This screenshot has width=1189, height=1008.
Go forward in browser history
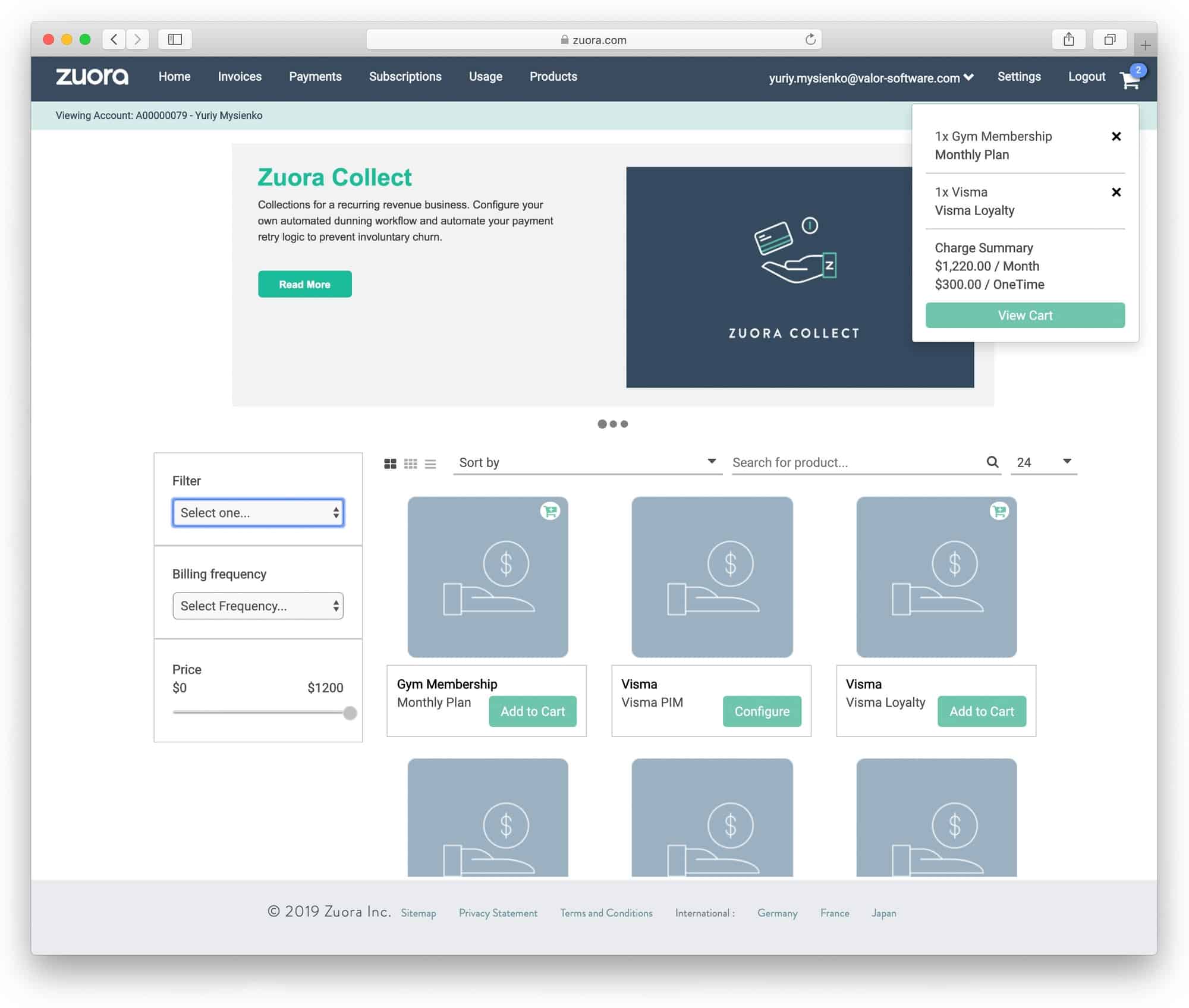137,39
